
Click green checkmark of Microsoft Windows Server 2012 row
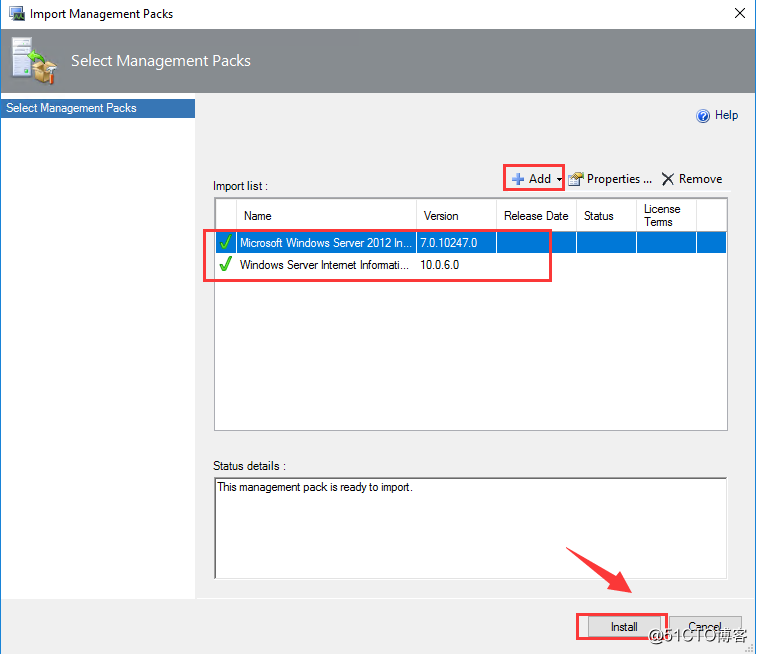(x=225, y=242)
